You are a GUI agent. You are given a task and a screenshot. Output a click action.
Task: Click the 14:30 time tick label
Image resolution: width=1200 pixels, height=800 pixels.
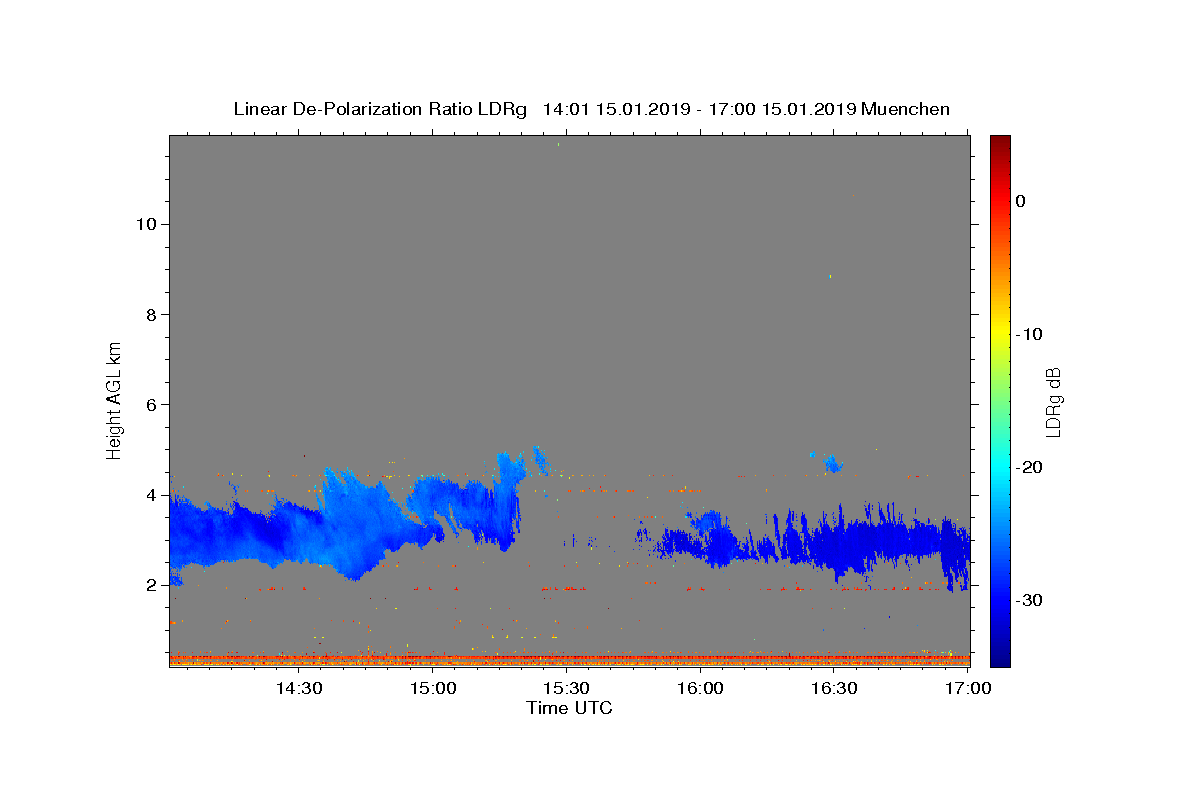(299, 688)
